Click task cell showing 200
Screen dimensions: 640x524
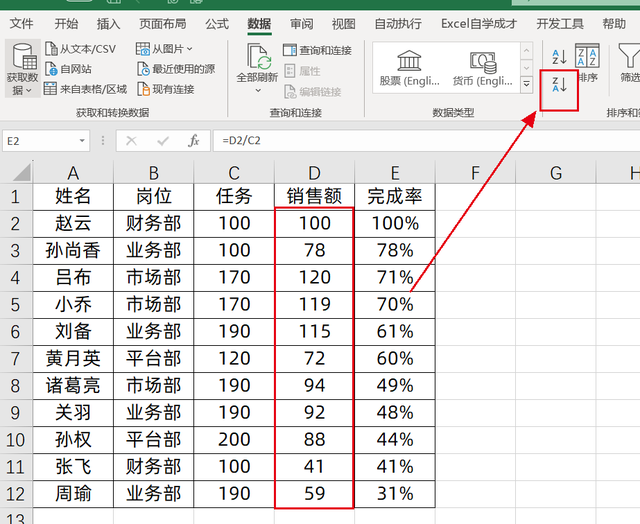pyautogui.click(x=234, y=440)
